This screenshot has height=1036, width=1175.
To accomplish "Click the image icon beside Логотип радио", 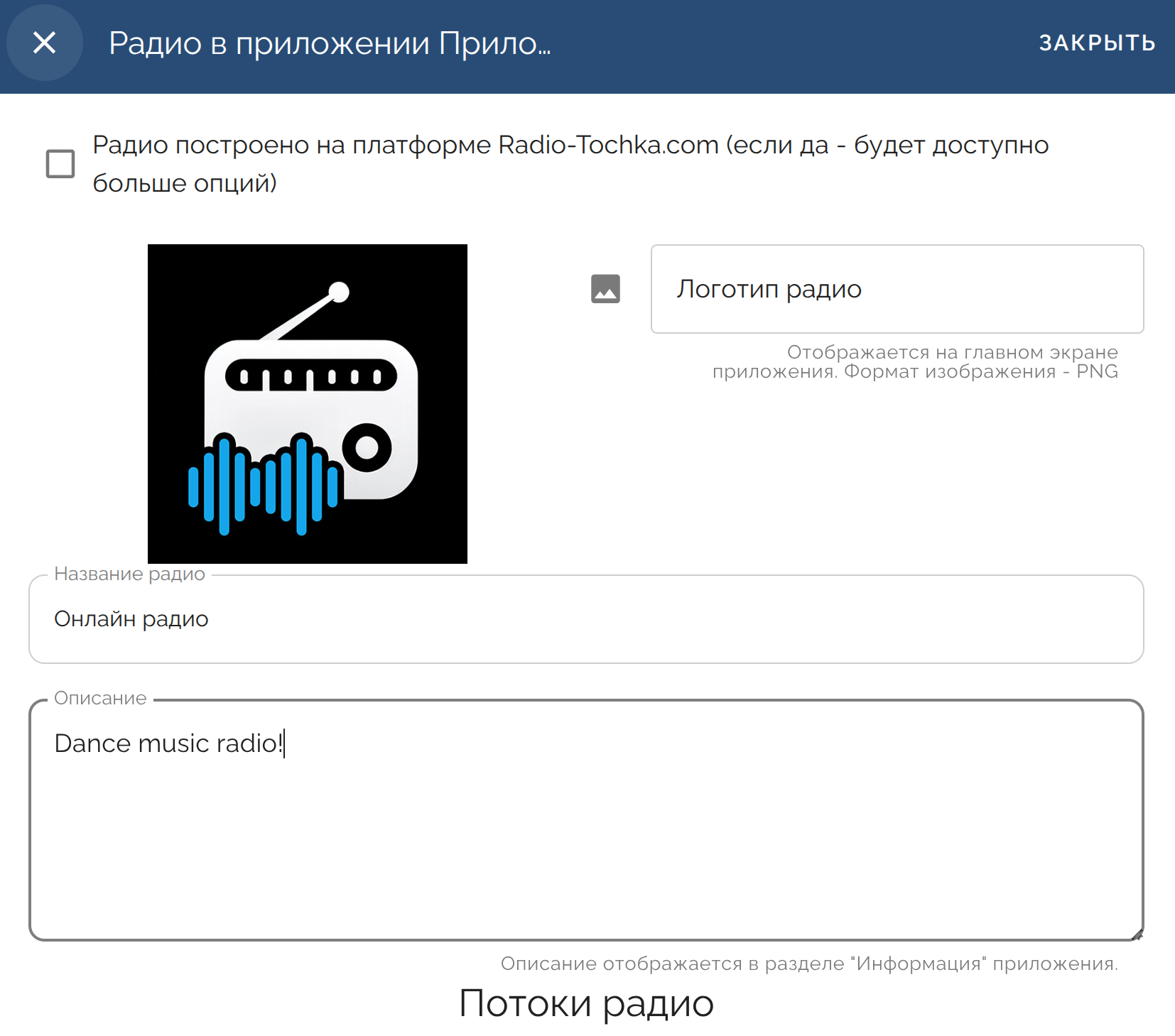I will click(605, 289).
